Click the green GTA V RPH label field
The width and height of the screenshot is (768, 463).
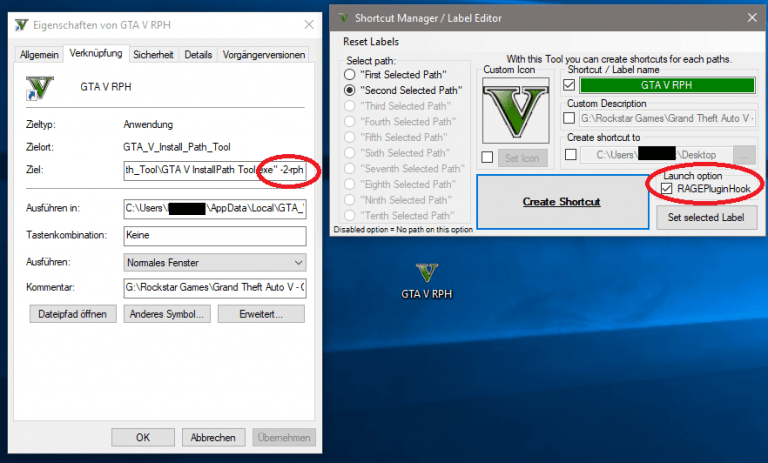[668, 85]
